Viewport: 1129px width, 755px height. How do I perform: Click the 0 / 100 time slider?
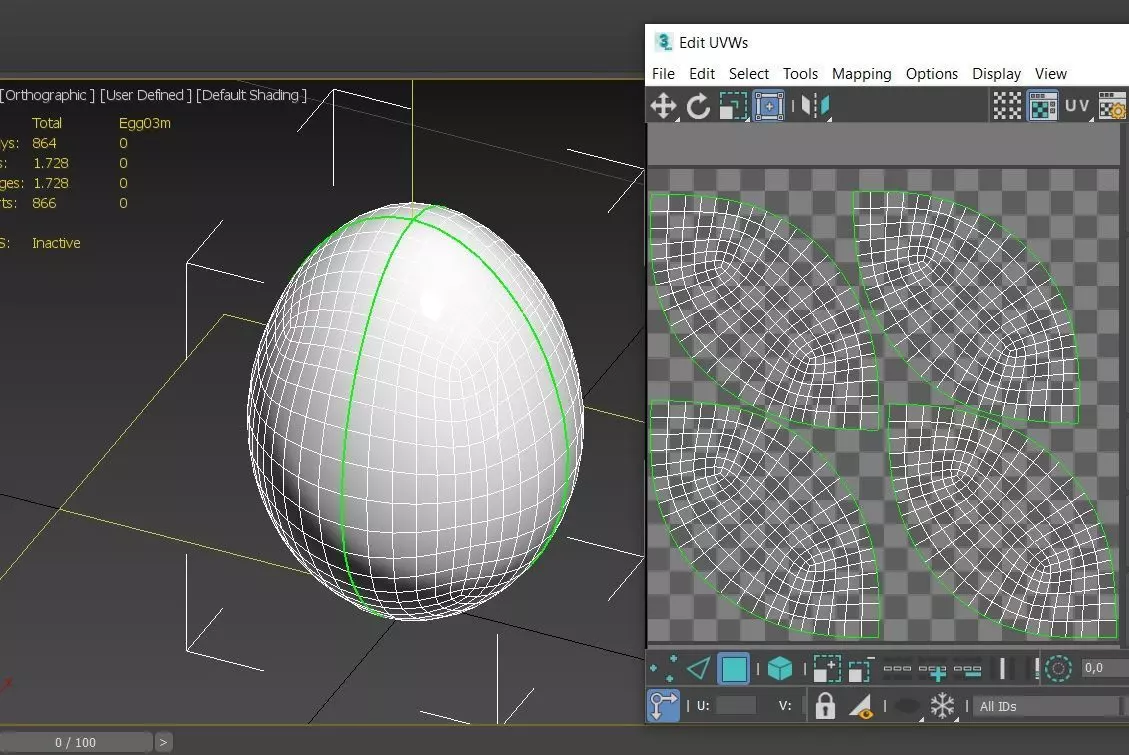pyautogui.click(x=76, y=742)
